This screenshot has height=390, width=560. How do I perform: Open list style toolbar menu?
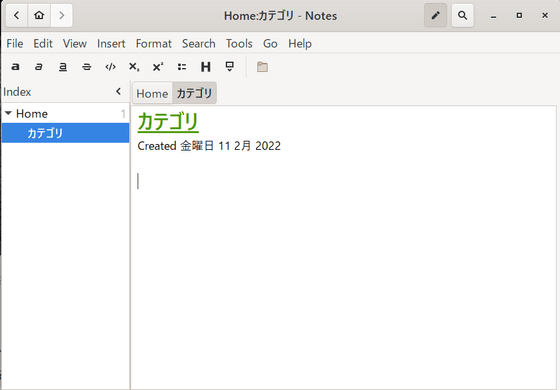pyautogui.click(x=182, y=67)
